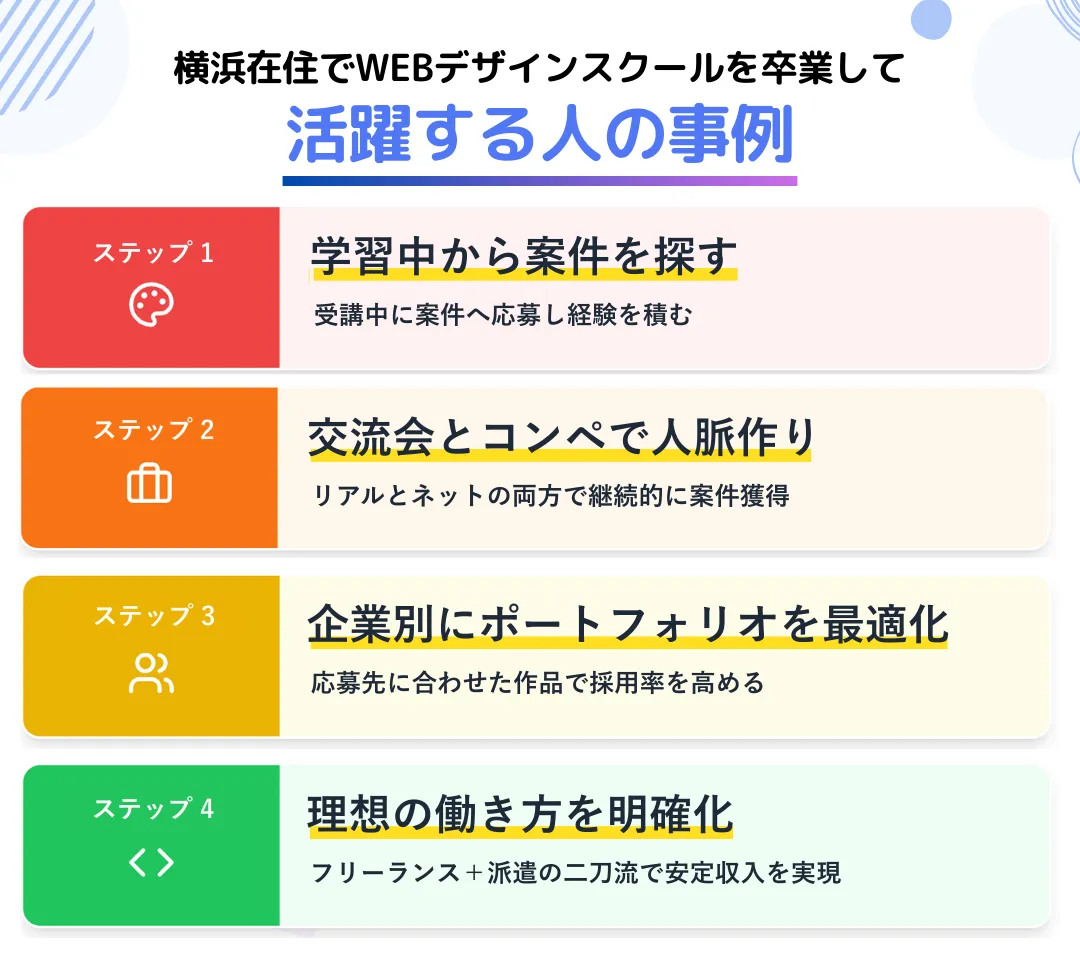1080x965 pixels.
Task: Click the gradient underline below the title
Action: [540, 181]
